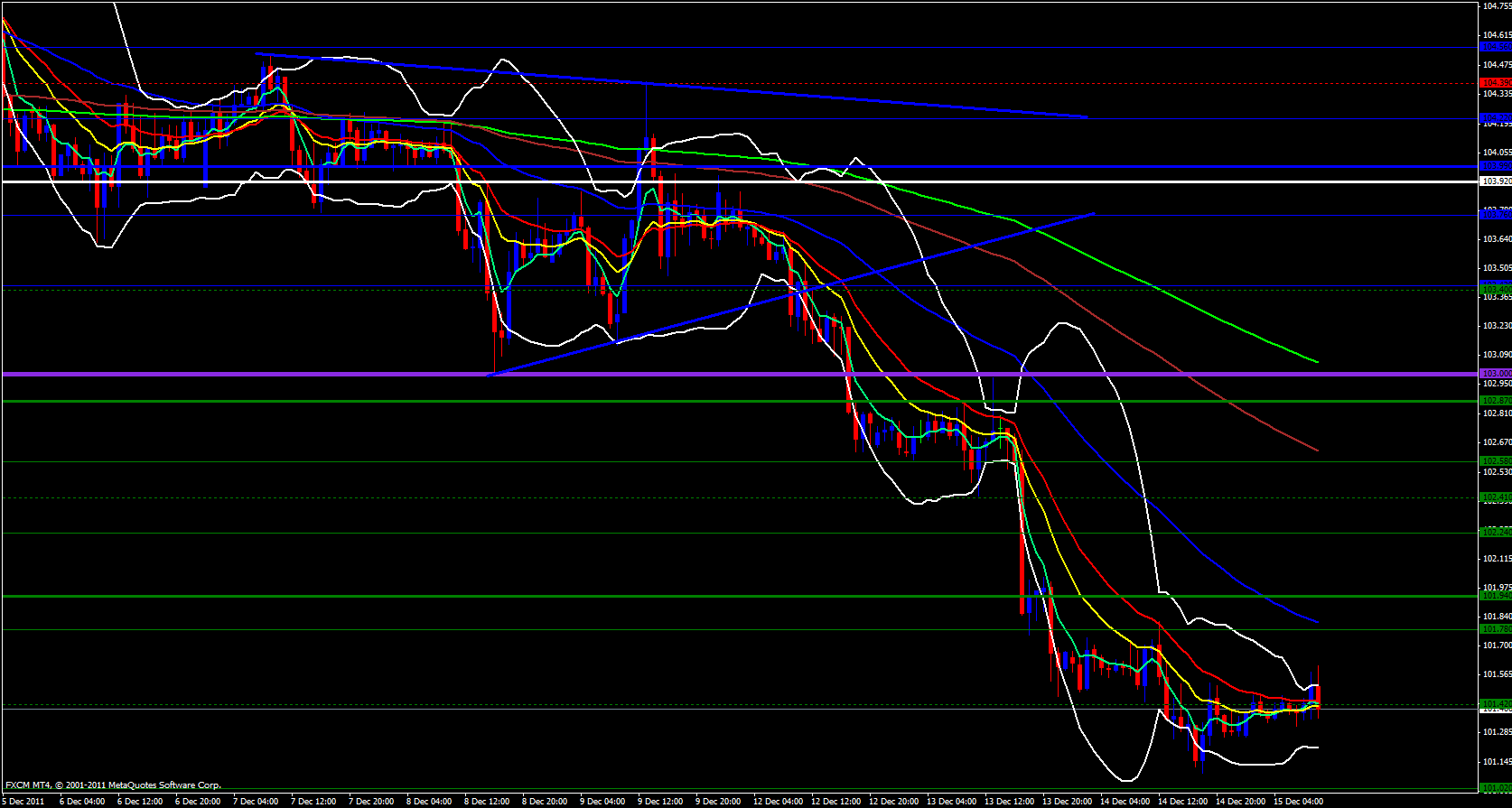Click the 15 Dec 04:00 time label
Screen dimensions: 1512x808
(1298, 801)
